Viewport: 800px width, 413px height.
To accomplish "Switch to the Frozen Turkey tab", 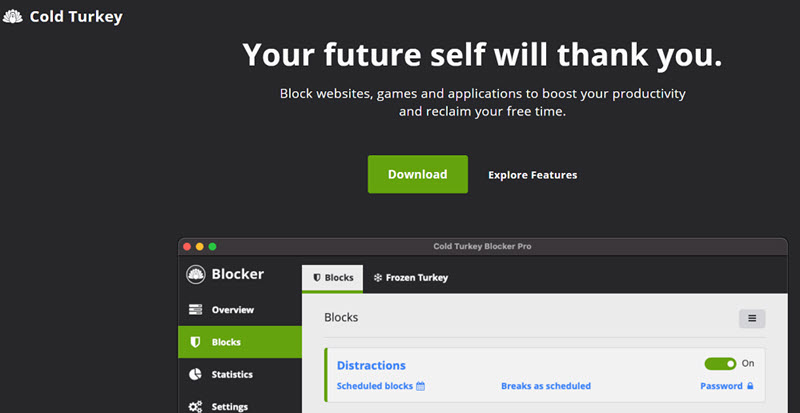I will 411,278.
